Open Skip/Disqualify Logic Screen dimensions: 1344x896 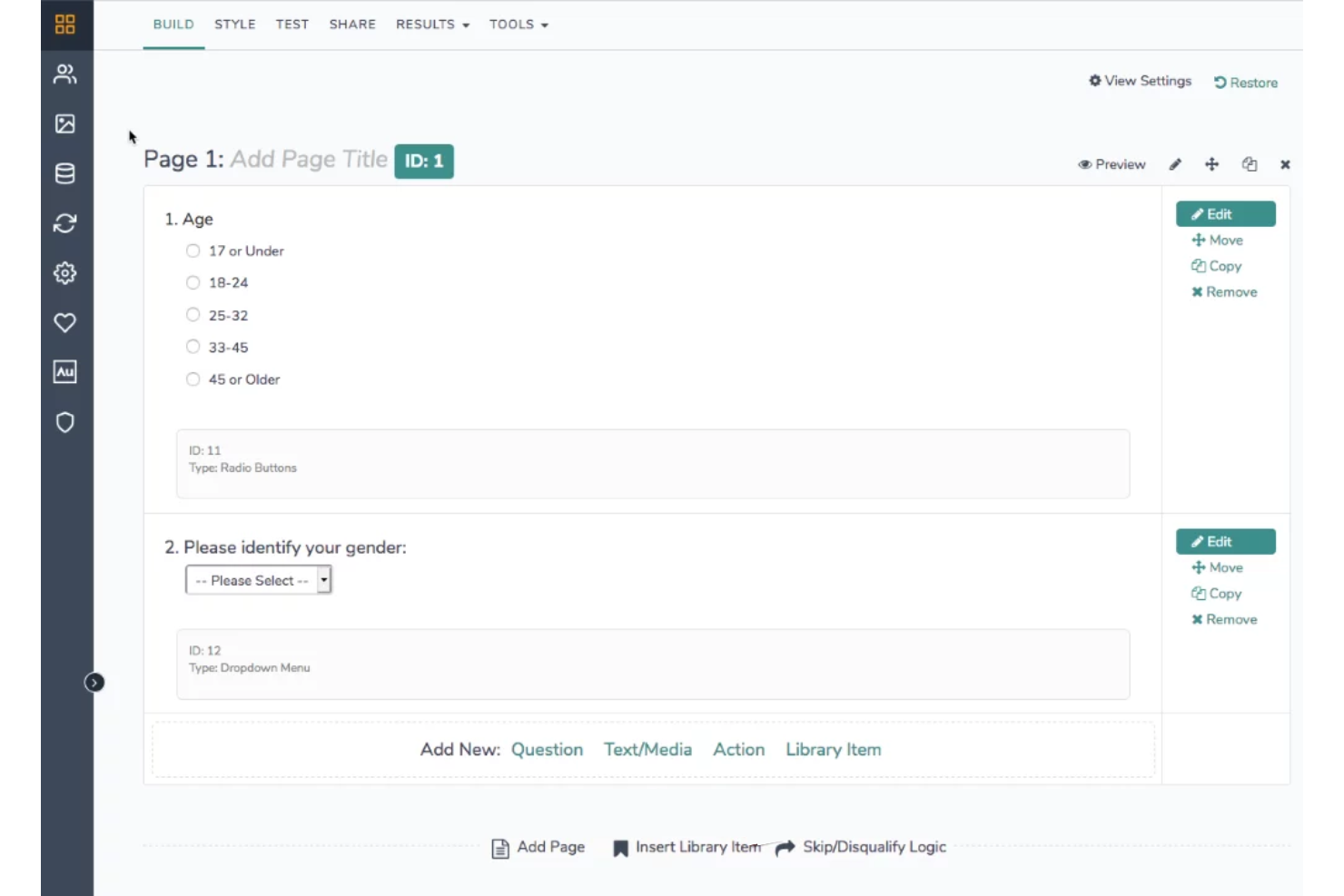tap(873, 847)
